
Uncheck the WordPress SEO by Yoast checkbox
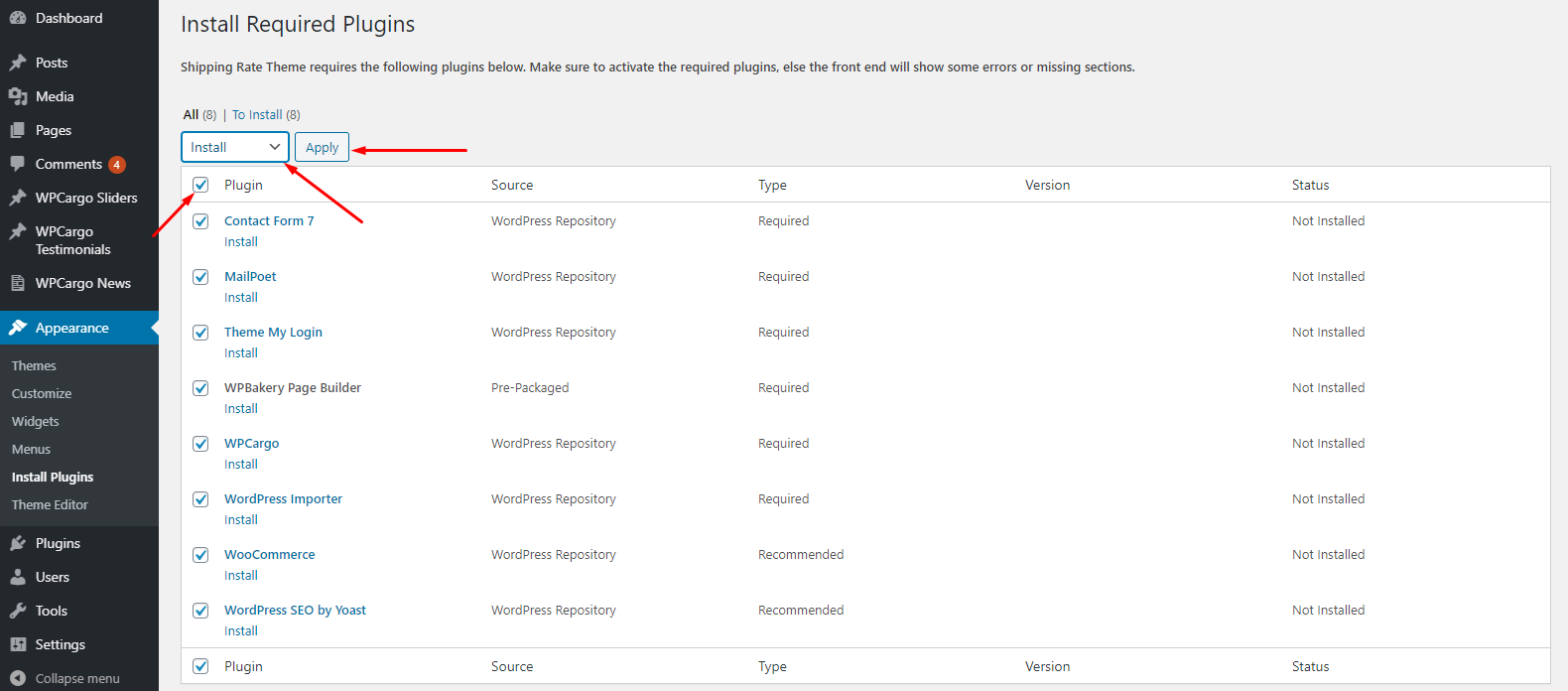tap(200, 611)
